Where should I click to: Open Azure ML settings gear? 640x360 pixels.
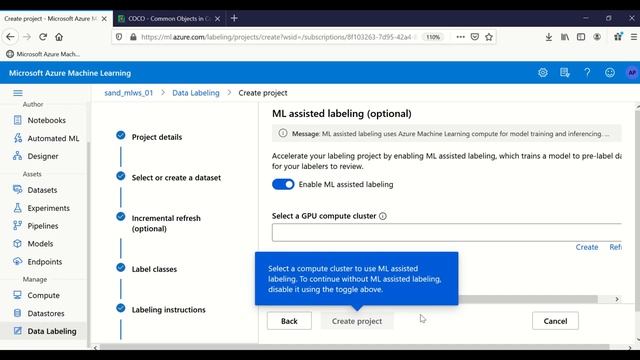click(543, 73)
